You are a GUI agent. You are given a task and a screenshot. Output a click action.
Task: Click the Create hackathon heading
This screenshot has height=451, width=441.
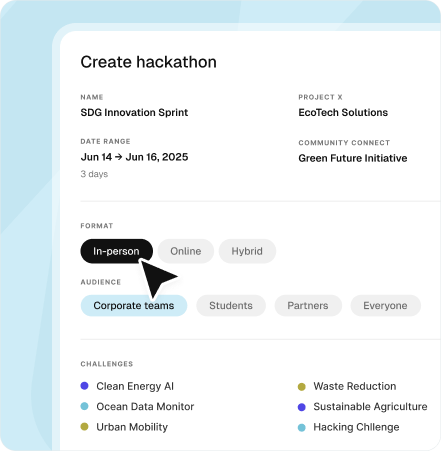click(148, 62)
